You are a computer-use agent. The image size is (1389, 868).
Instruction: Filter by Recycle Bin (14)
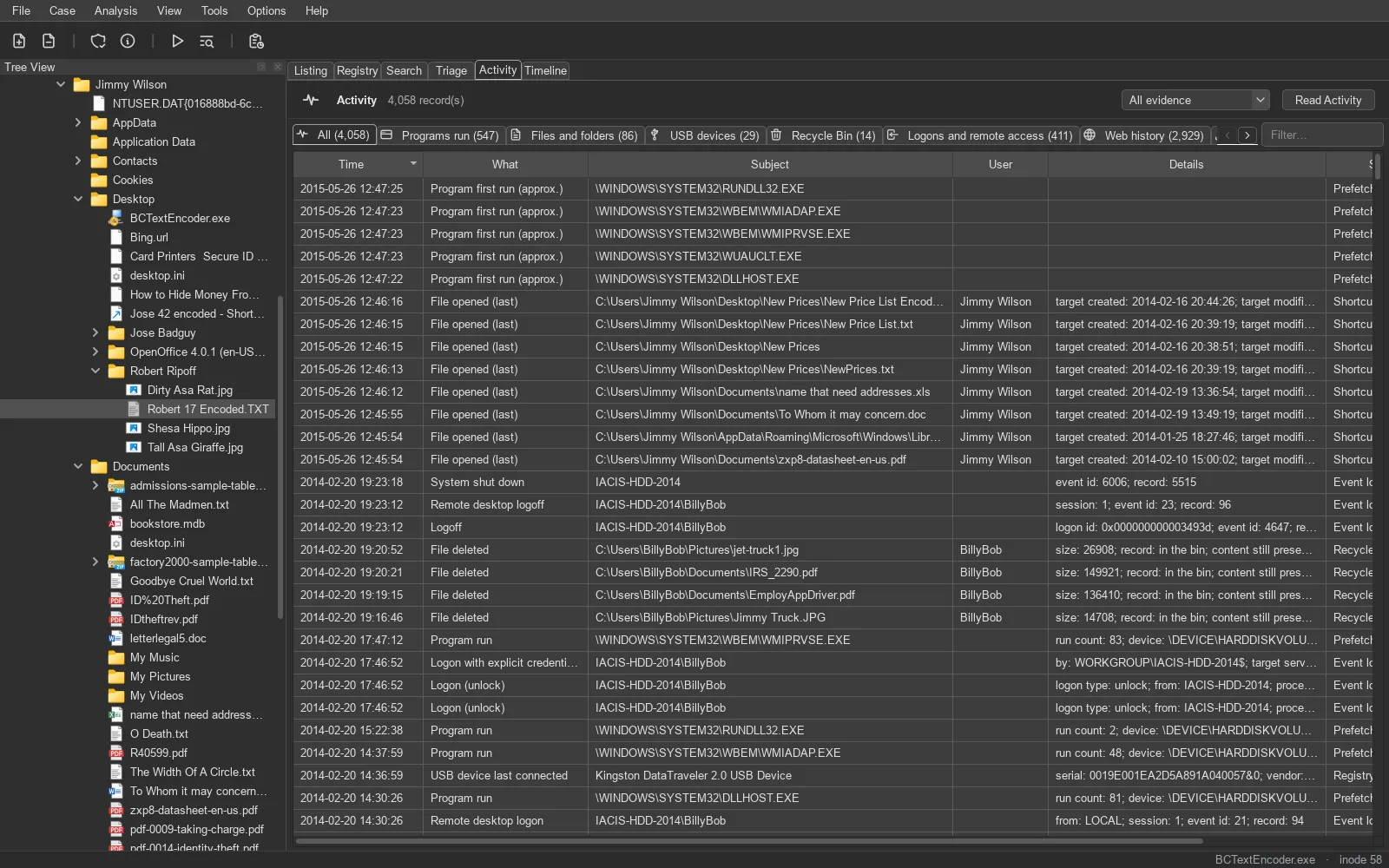[x=825, y=135]
